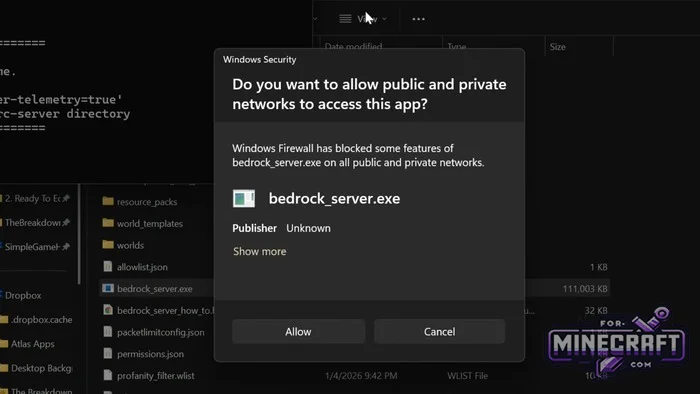Allow bedrock_server.exe through the firewall
Image resolution: width=700 pixels, height=394 pixels.
(298, 332)
